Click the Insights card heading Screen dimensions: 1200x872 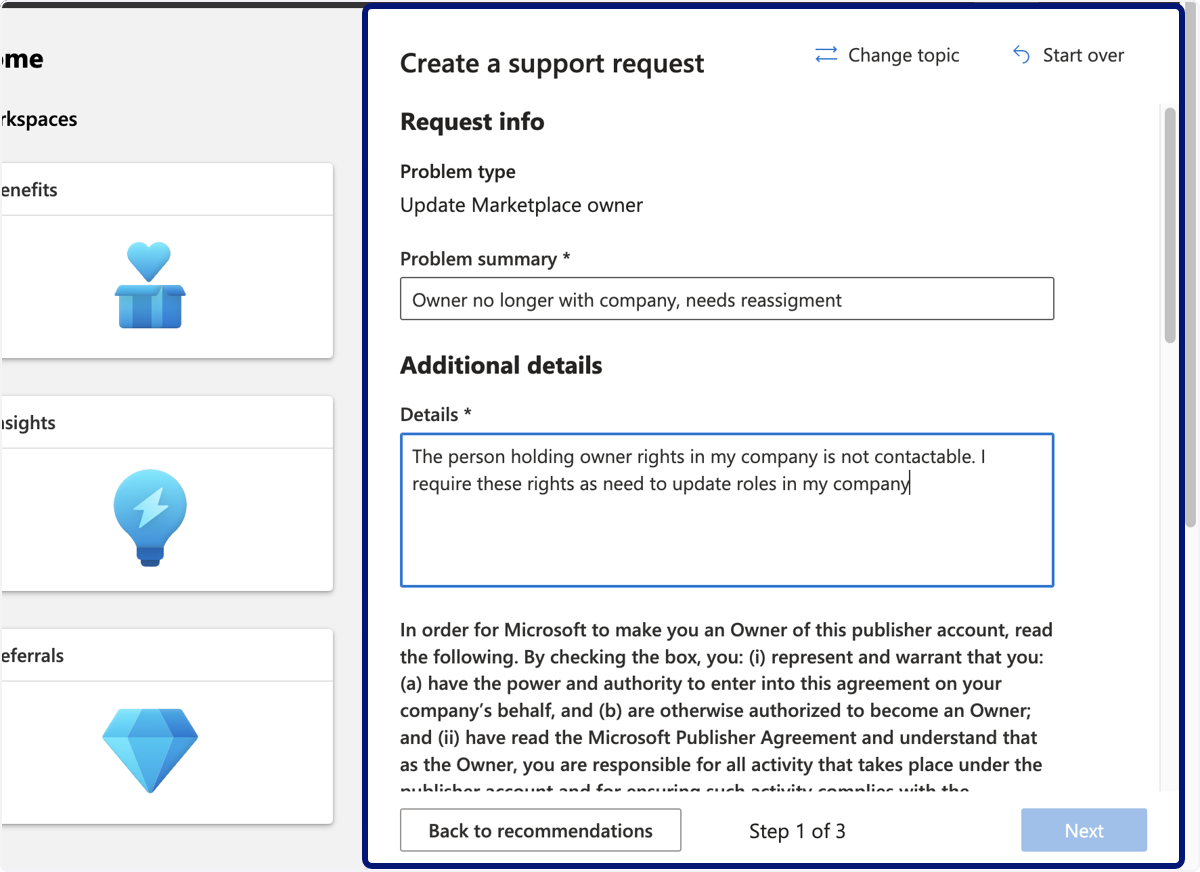(x=28, y=423)
